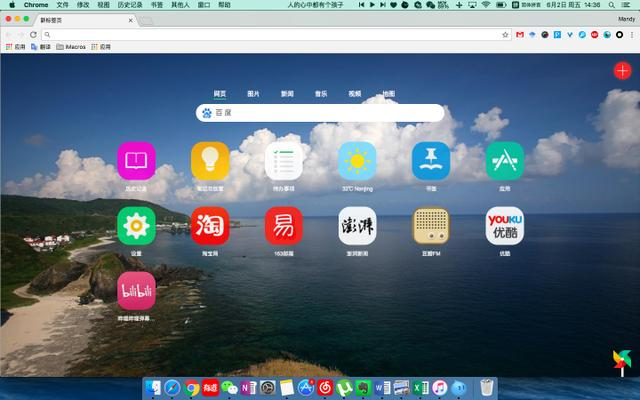Play the song from menu bar
The width and height of the screenshot is (640, 400).
coord(372,5)
